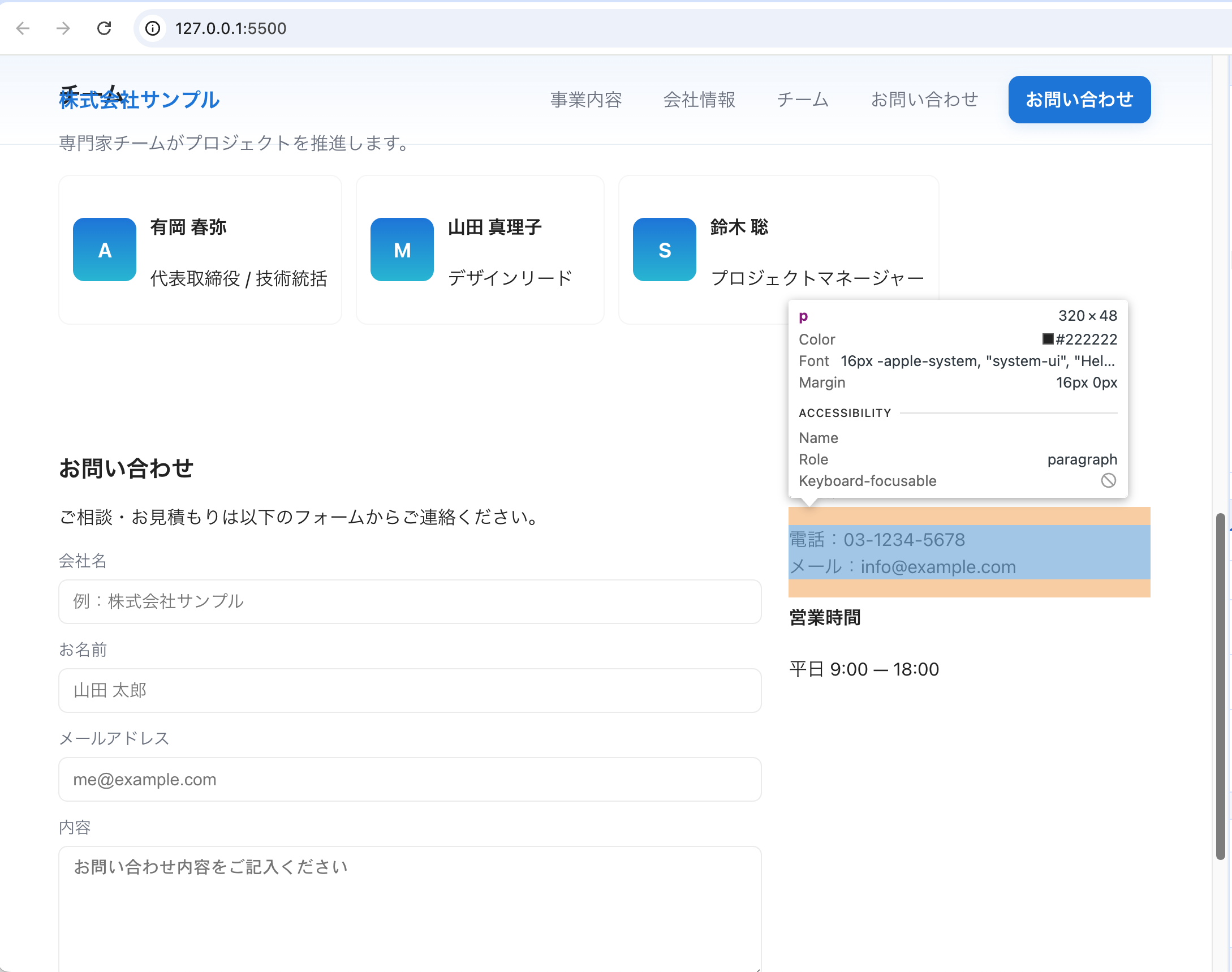Focus the お名前 input field
Screen dimensions: 1232x972
point(410,690)
